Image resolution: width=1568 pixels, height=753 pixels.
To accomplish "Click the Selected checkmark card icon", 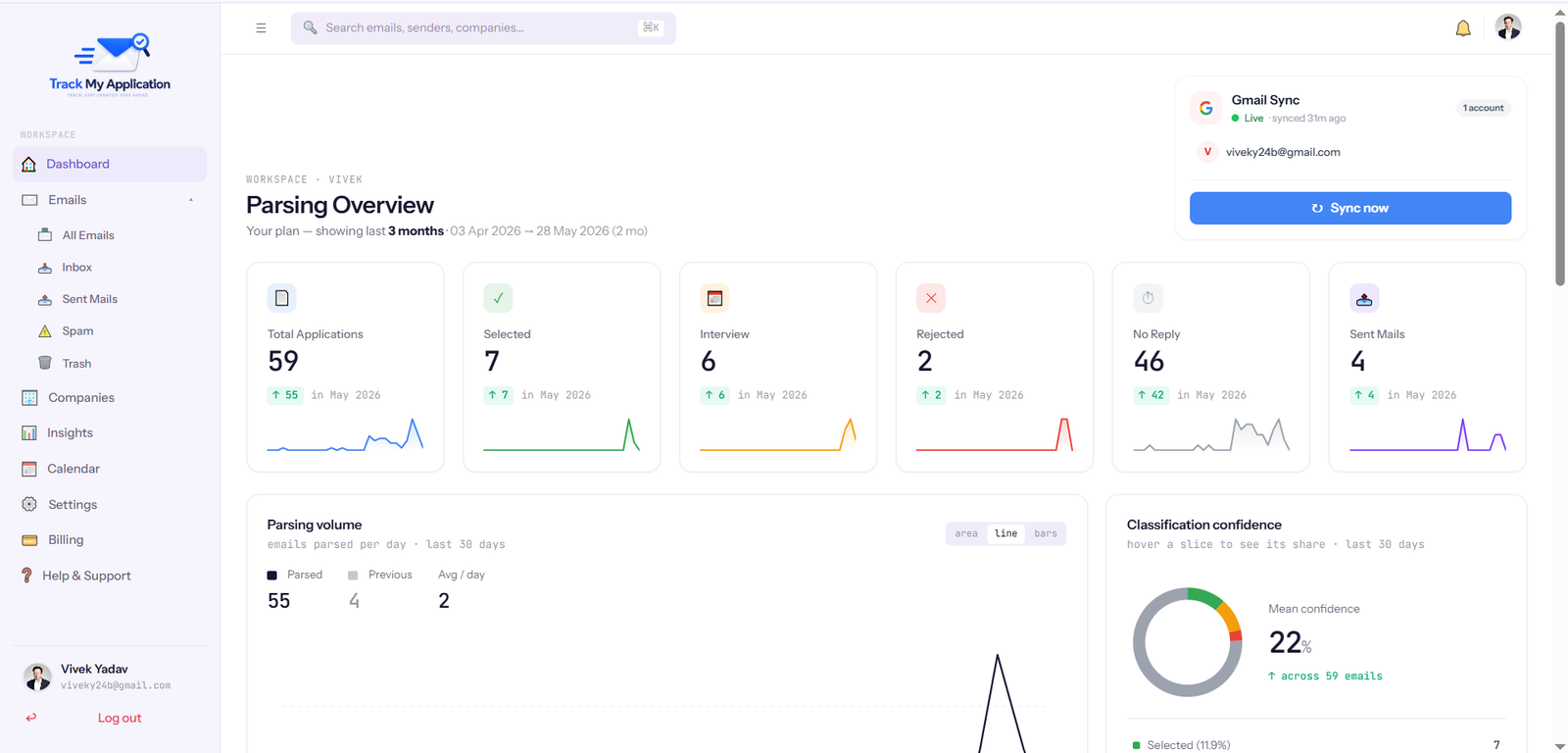I will pyautogui.click(x=498, y=298).
